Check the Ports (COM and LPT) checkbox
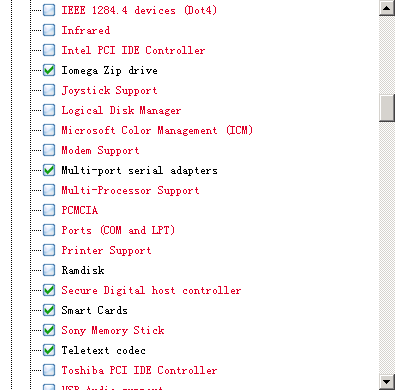The height and width of the screenshot is (390, 395). point(49,230)
